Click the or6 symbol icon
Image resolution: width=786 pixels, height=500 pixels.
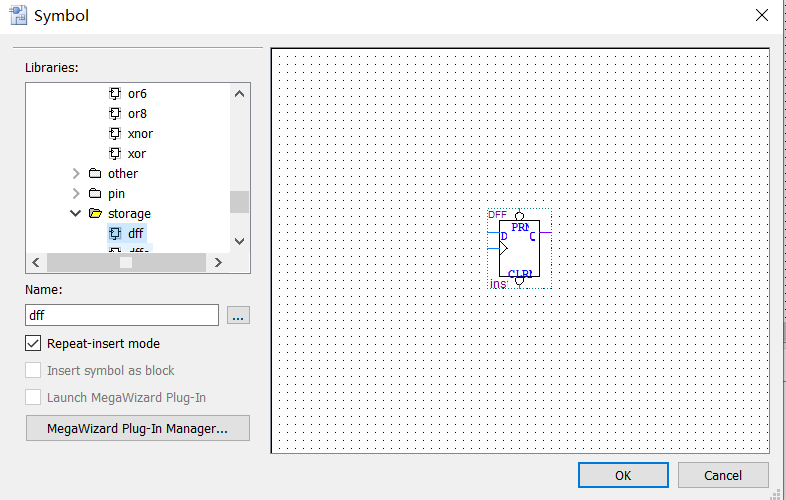(115, 93)
